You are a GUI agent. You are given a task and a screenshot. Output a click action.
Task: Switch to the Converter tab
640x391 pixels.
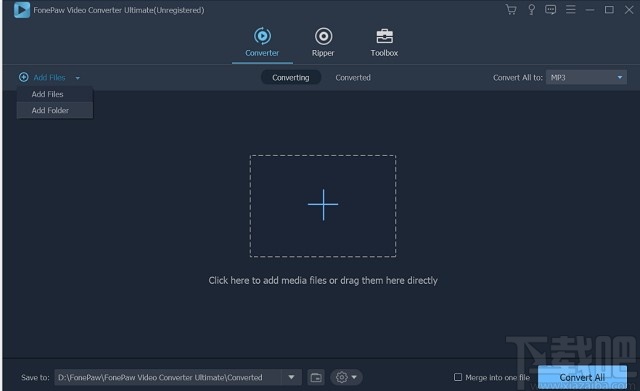(x=262, y=42)
